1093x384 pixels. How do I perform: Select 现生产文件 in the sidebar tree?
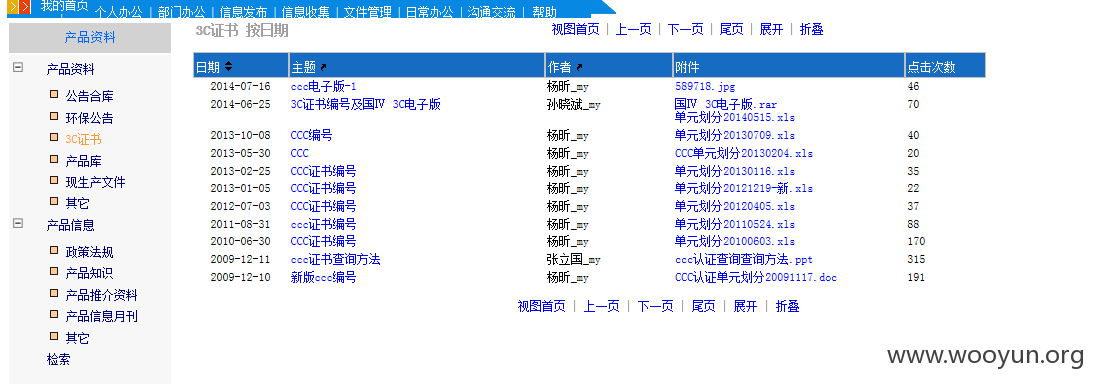click(95, 182)
